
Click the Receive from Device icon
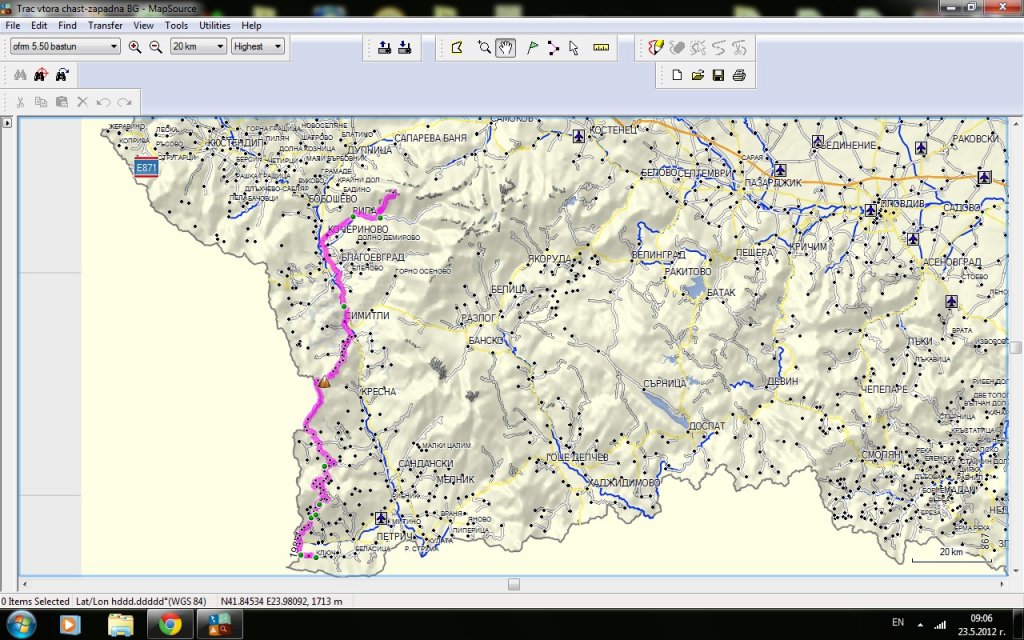[404, 47]
